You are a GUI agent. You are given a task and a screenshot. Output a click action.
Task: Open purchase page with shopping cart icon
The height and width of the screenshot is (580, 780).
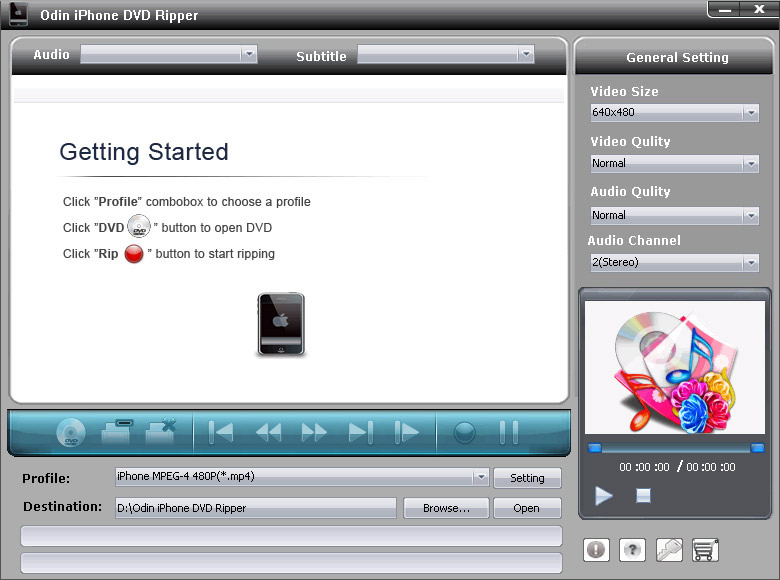[705, 550]
